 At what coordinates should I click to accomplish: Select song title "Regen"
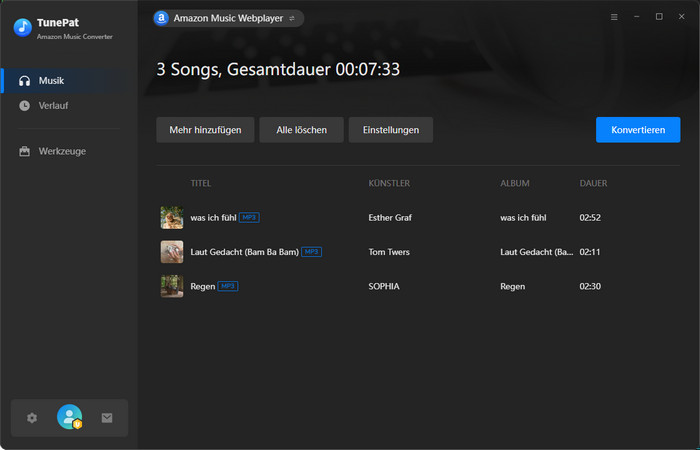(x=203, y=286)
